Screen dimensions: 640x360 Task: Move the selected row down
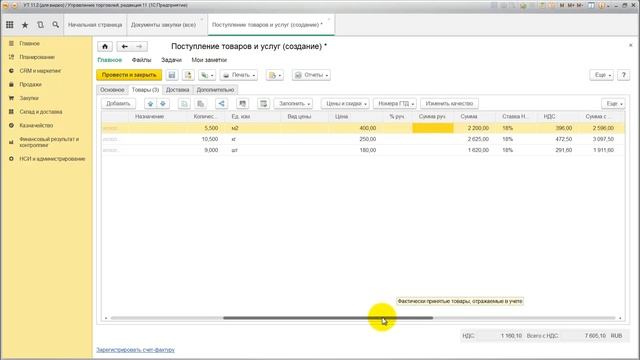point(163,104)
